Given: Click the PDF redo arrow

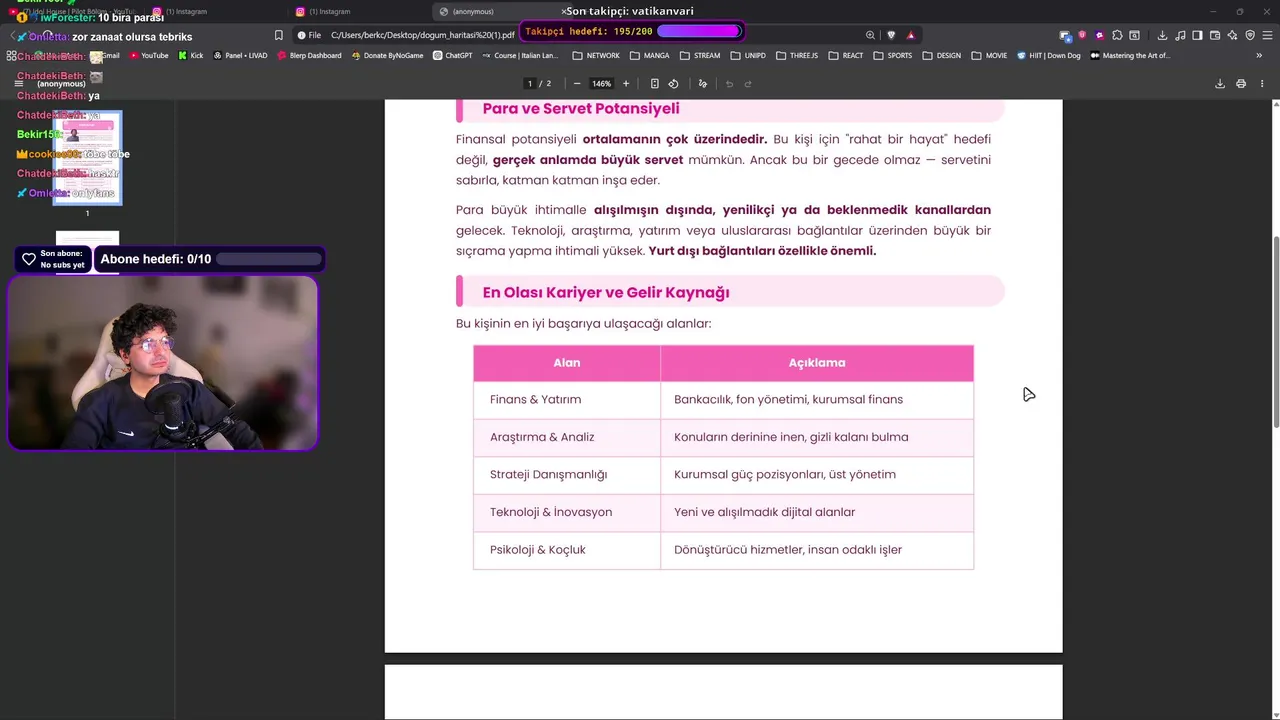Looking at the screenshot, I should point(748,84).
